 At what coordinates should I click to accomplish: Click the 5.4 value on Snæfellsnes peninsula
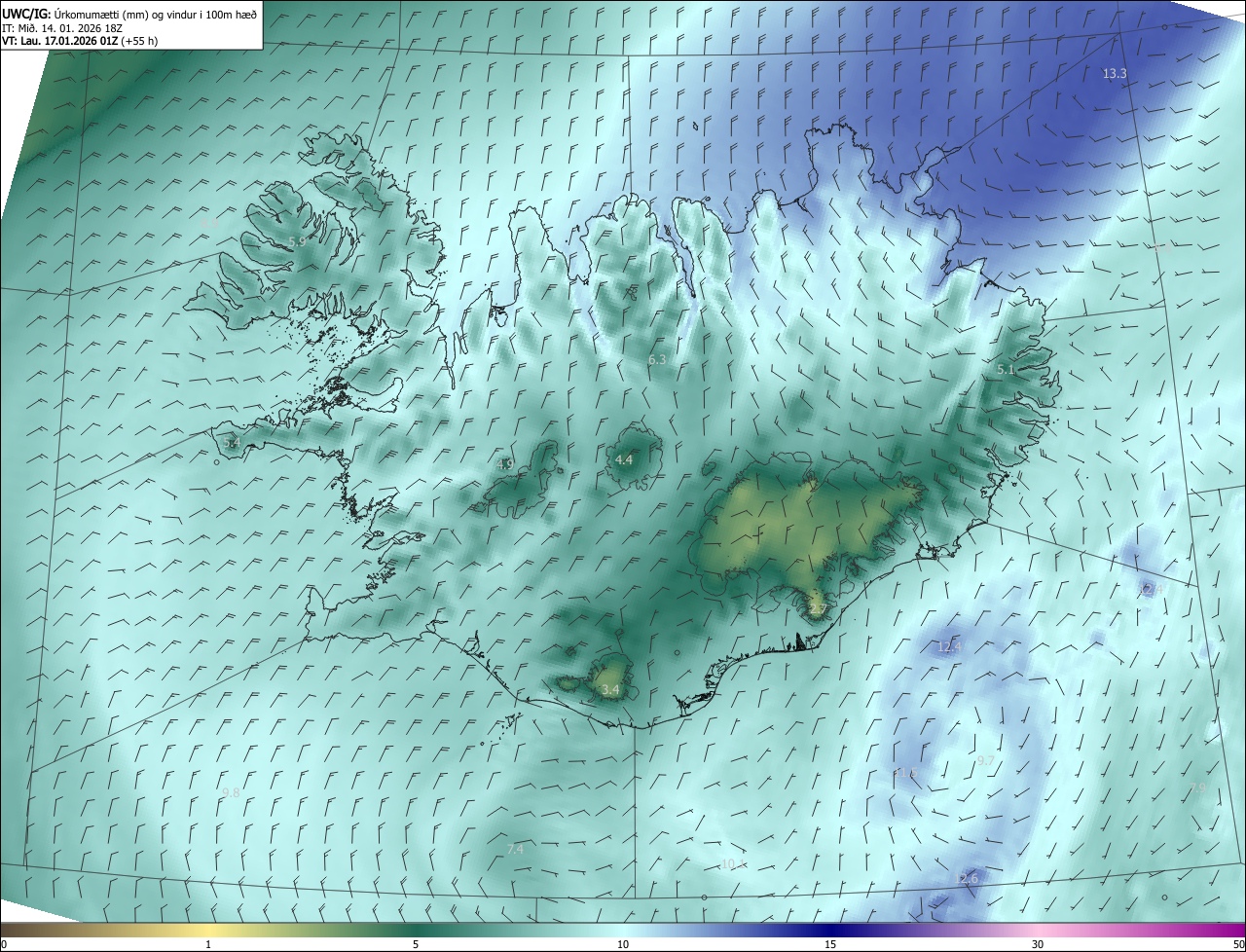pos(231,443)
